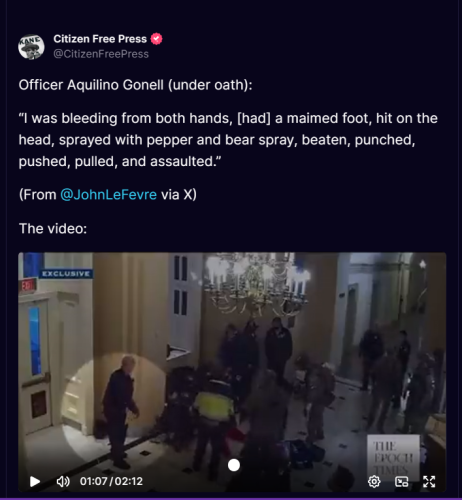462x500 pixels.
Task: Click the white video progress scrubber
Action: click(x=234, y=465)
